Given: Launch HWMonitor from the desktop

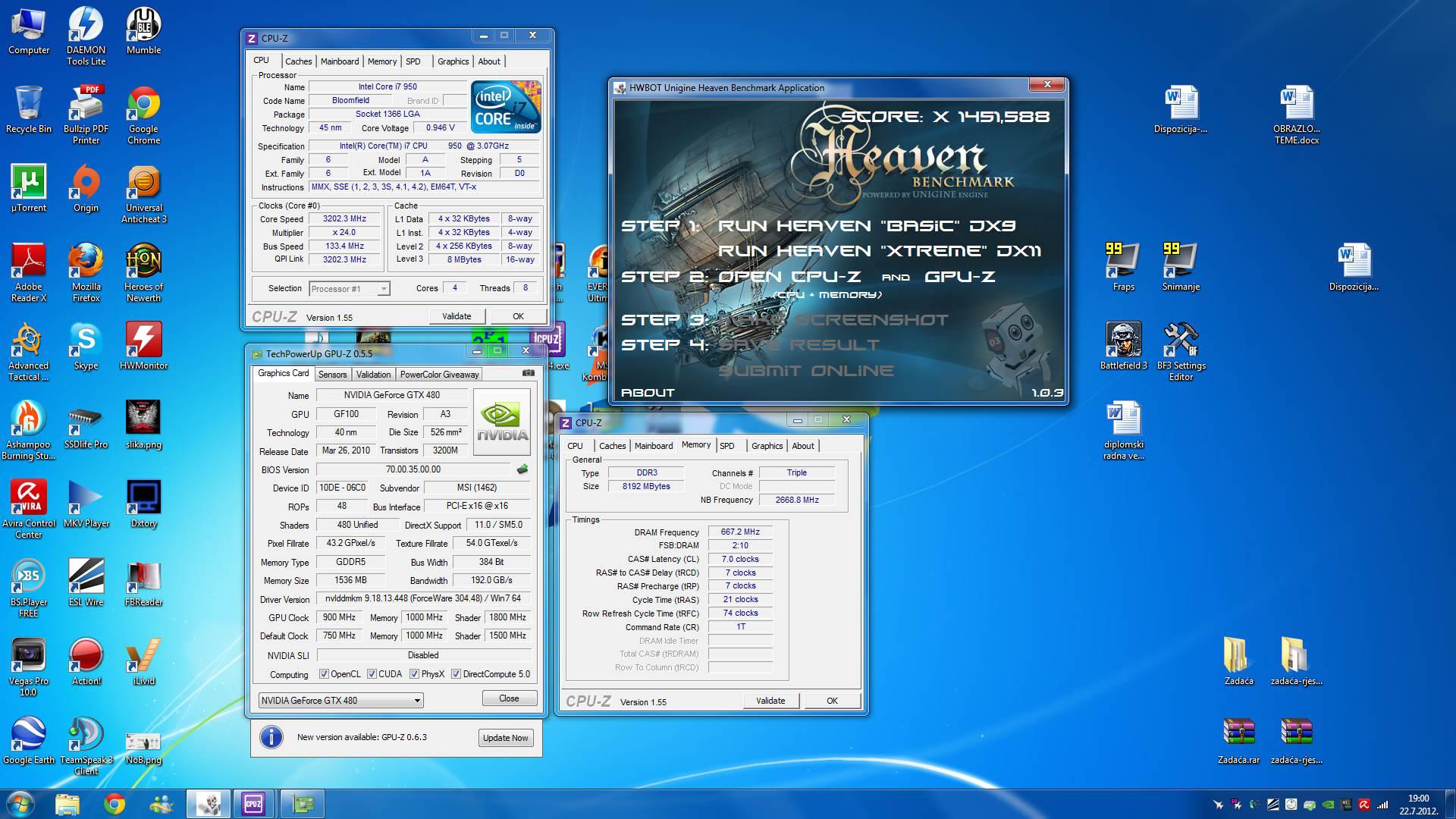Looking at the screenshot, I should point(143,345).
